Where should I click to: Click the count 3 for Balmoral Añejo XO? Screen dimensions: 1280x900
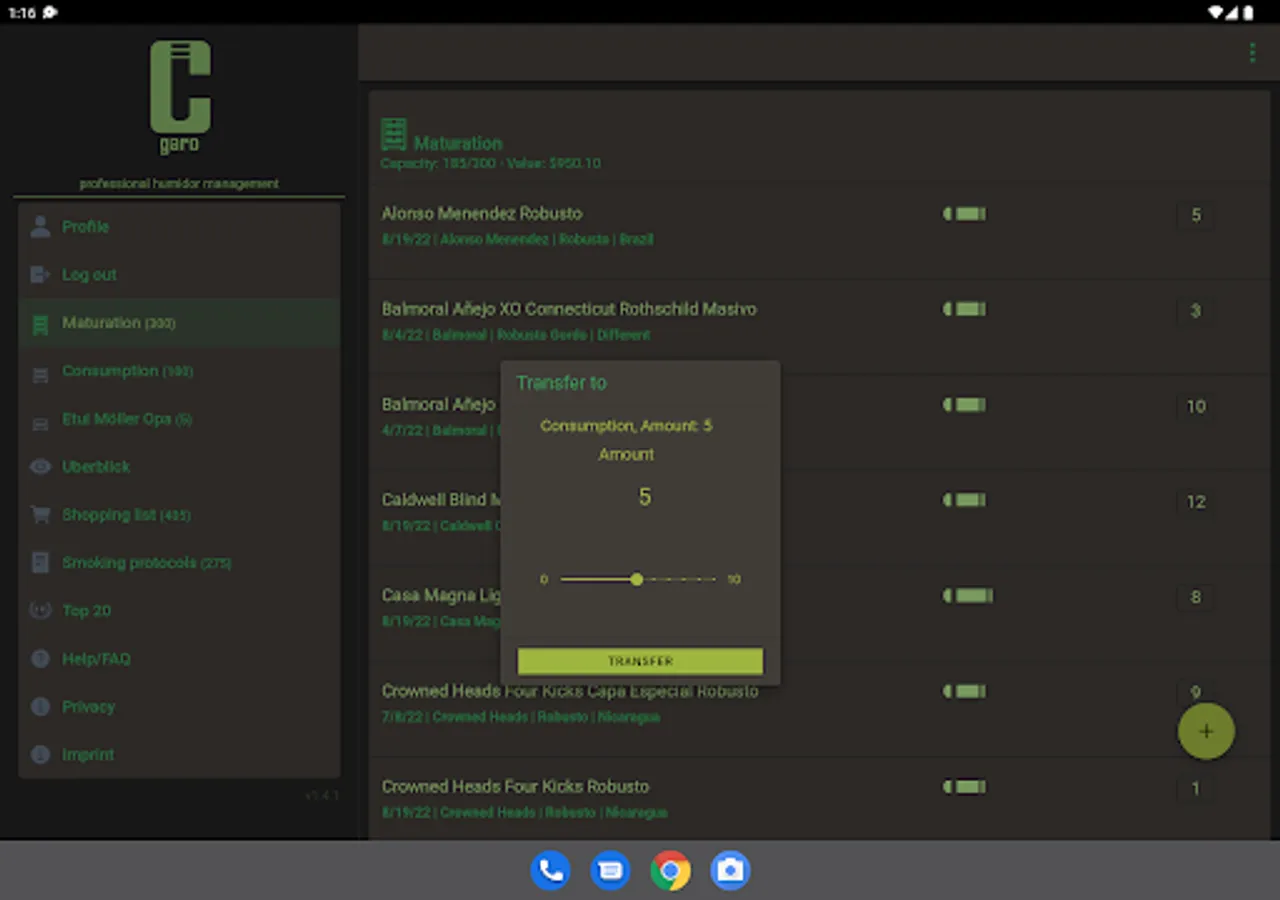pyautogui.click(x=1196, y=311)
